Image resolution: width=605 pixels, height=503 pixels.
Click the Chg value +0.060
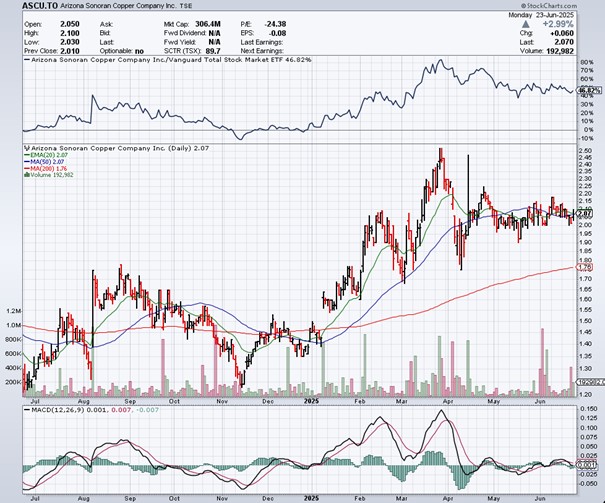(x=562, y=33)
